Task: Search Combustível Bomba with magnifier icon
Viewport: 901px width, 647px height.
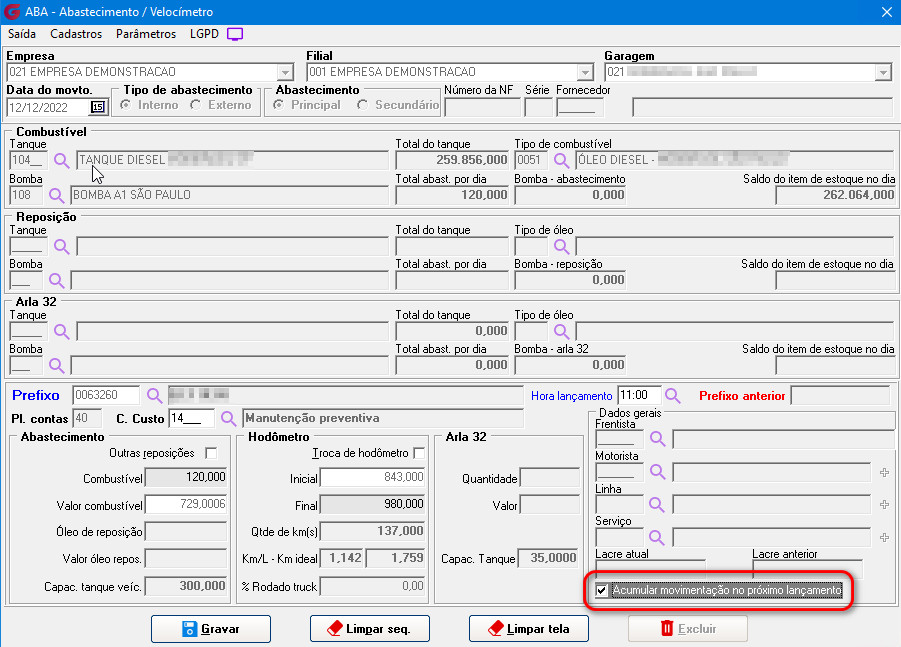Action: [56, 195]
